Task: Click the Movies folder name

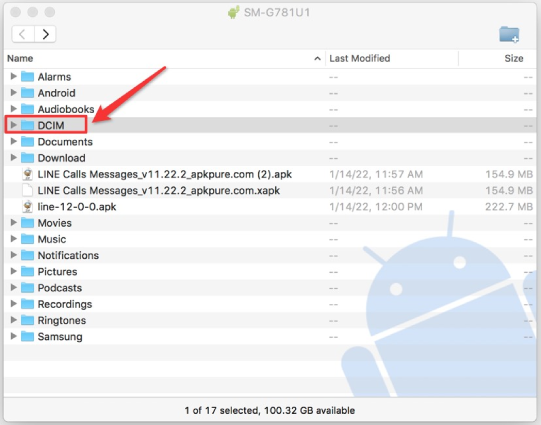Action: [55, 223]
